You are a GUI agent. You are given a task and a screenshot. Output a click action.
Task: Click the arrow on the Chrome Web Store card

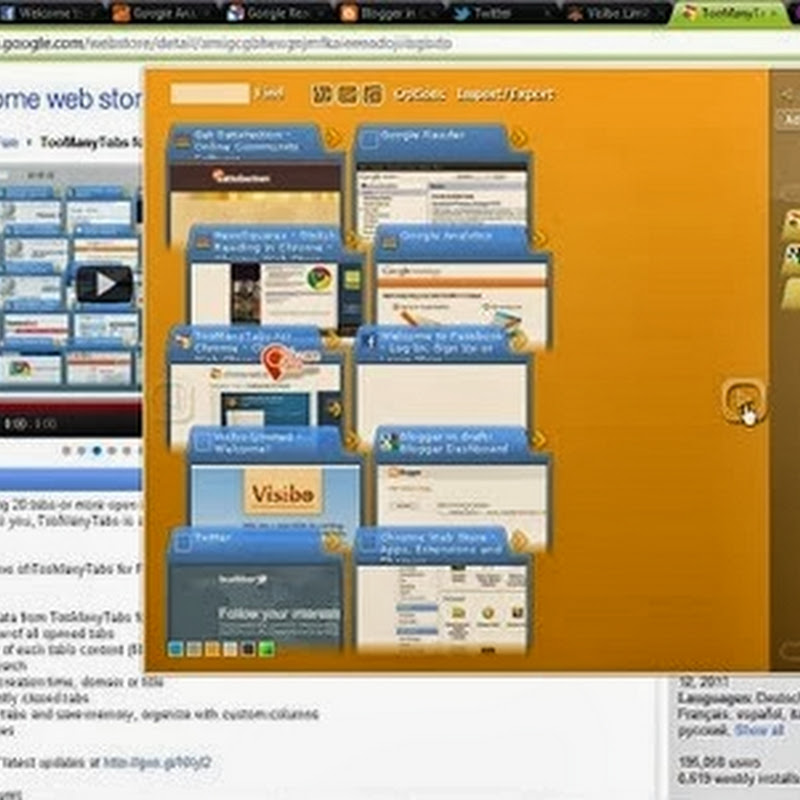[519, 541]
